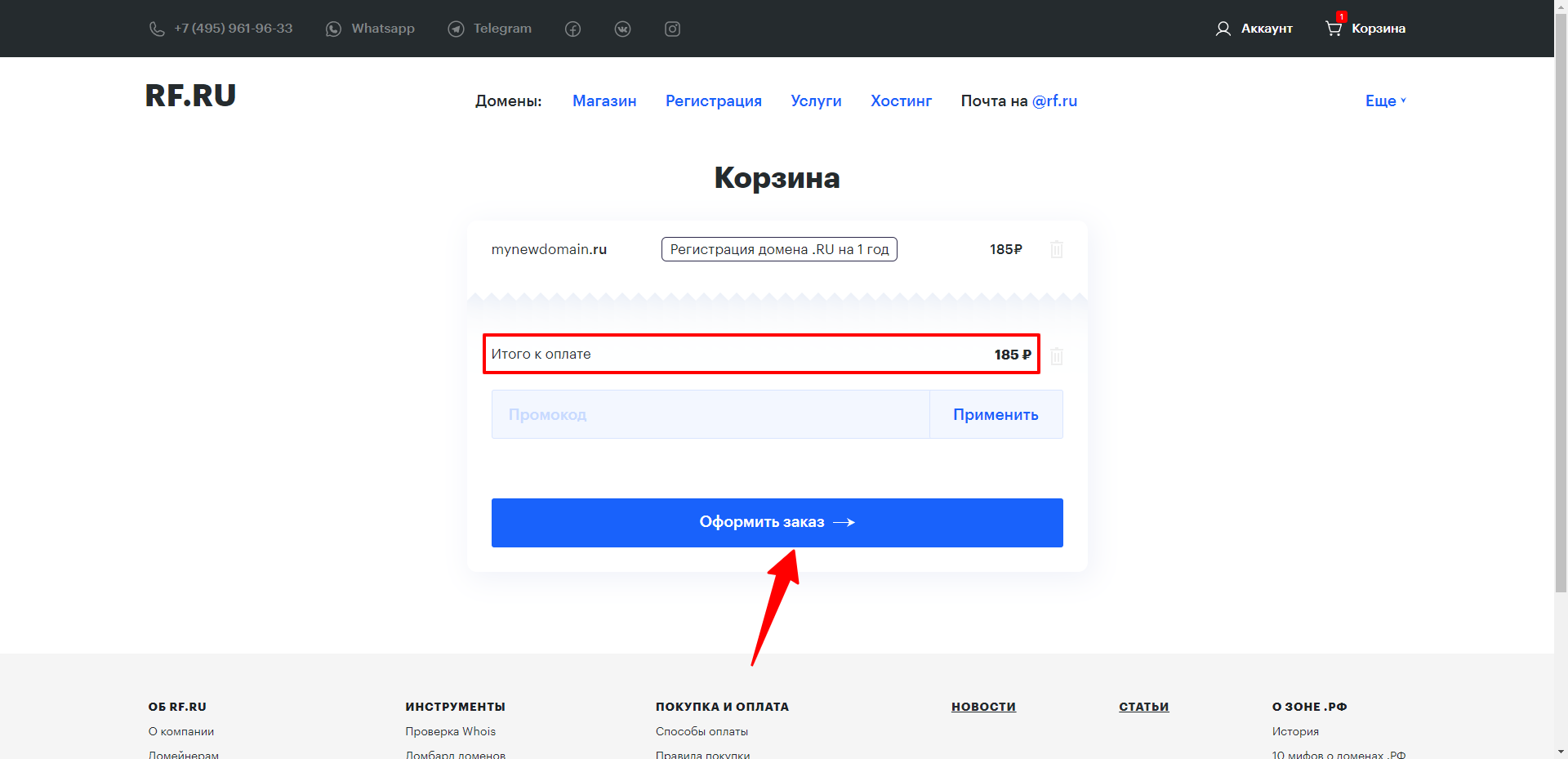
Task: Expand the Еще dropdown menu
Action: [x=1385, y=100]
